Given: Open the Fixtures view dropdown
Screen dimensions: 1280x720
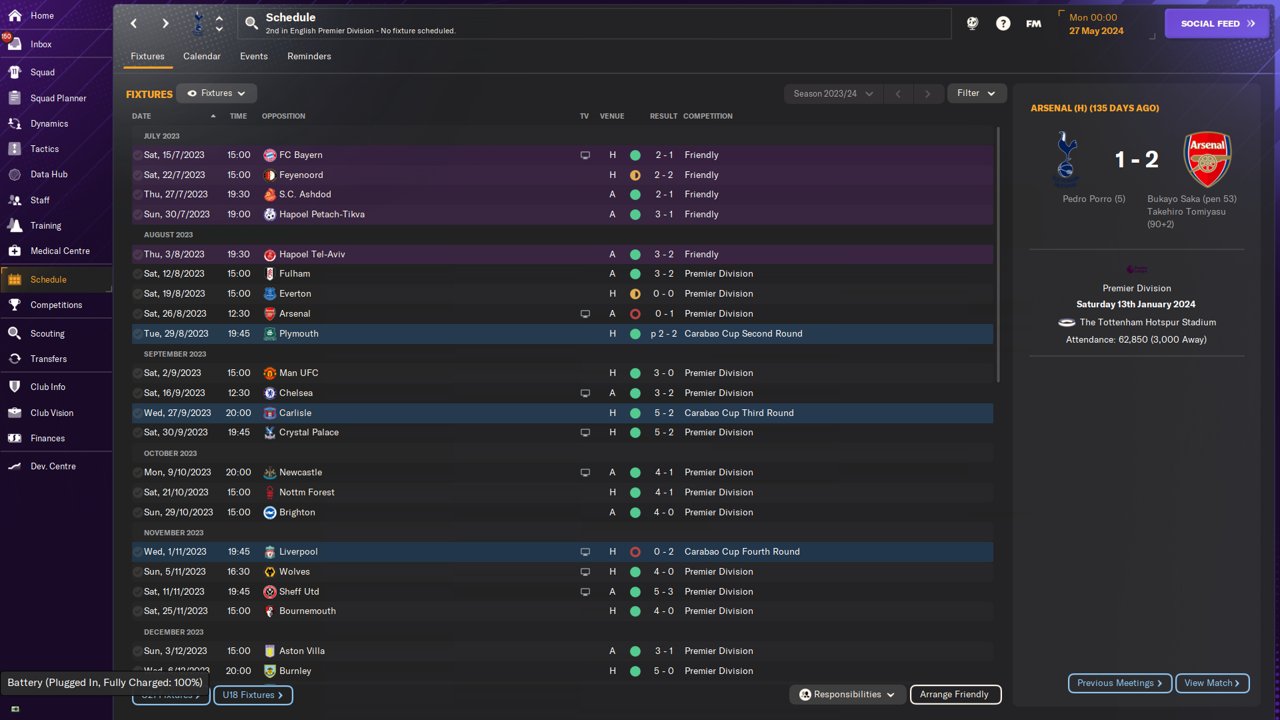Looking at the screenshot, I should point(216,93).
